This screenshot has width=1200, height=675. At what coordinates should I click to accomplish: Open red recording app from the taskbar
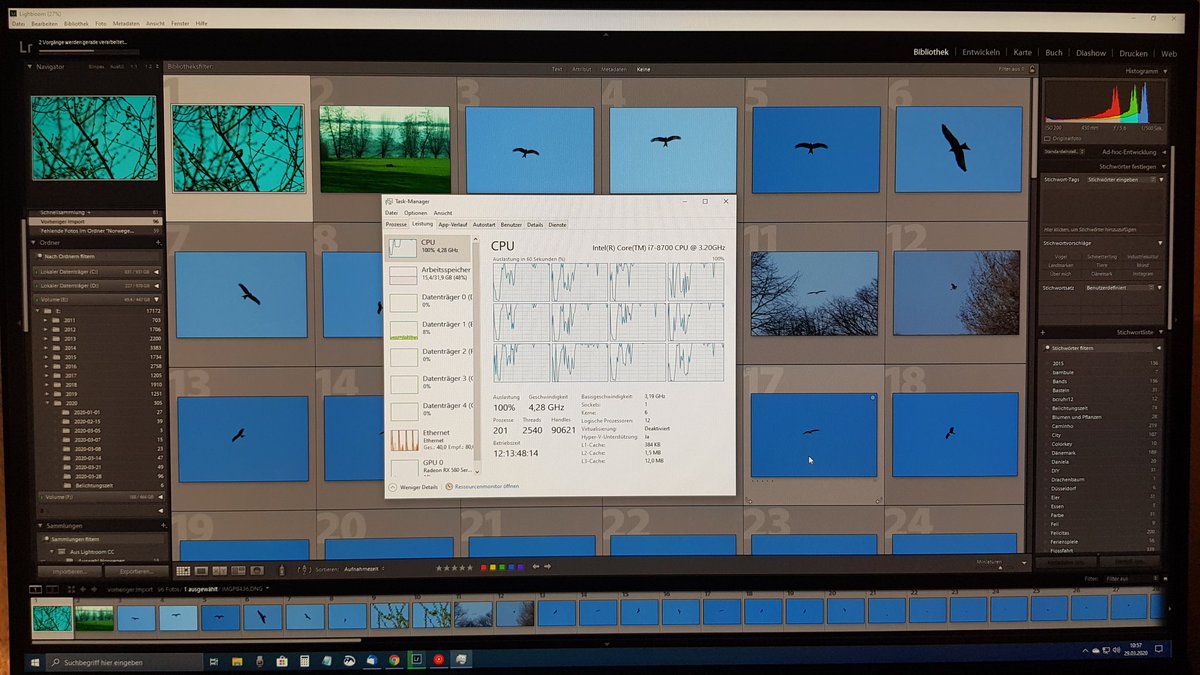click(x=438, y=660)
